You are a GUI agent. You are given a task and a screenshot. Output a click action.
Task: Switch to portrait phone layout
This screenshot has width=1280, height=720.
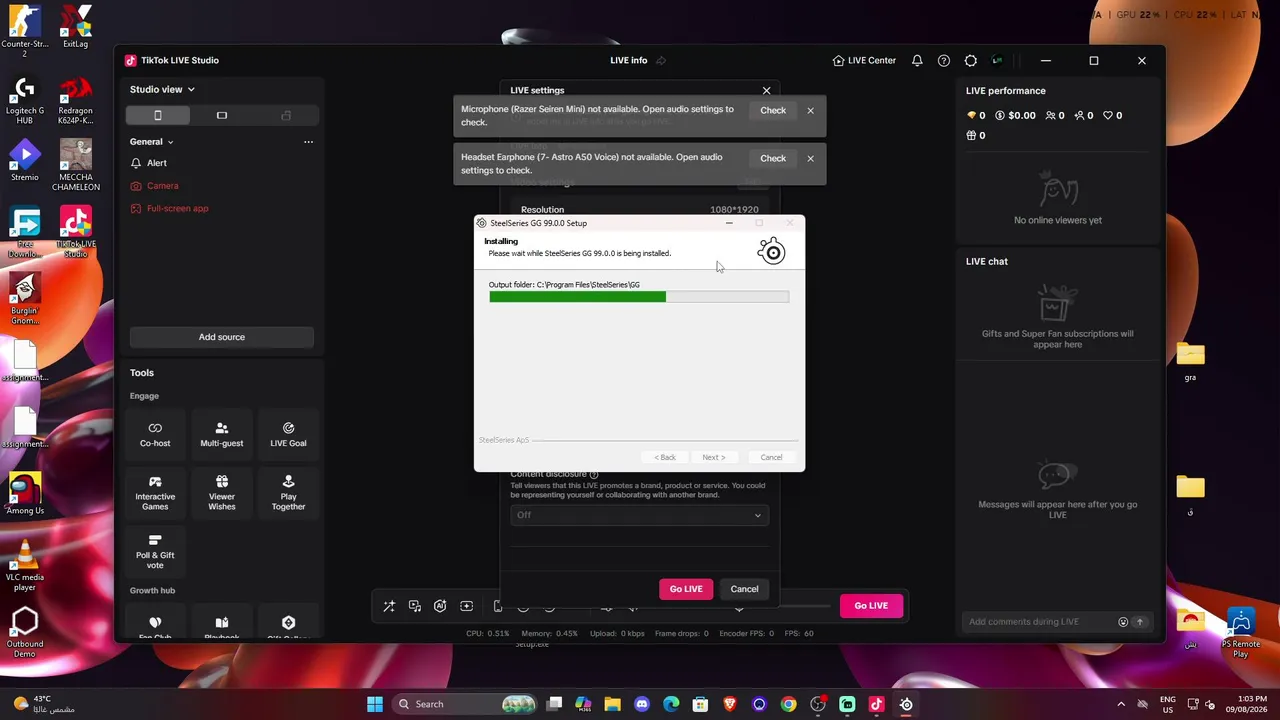[x=158, y=116]
